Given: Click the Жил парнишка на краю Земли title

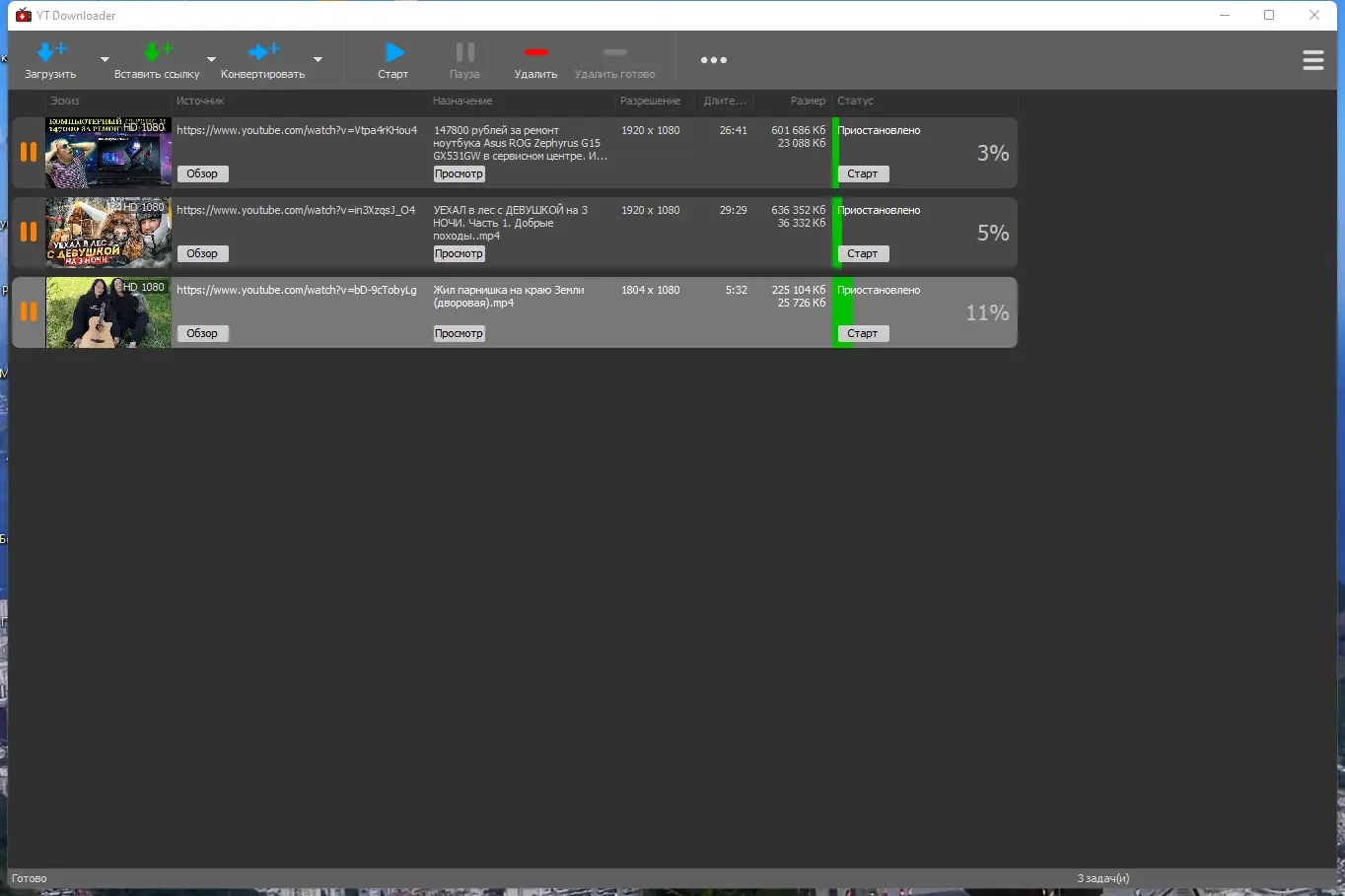Looking at the screenshot, I should tap(509, 297).
